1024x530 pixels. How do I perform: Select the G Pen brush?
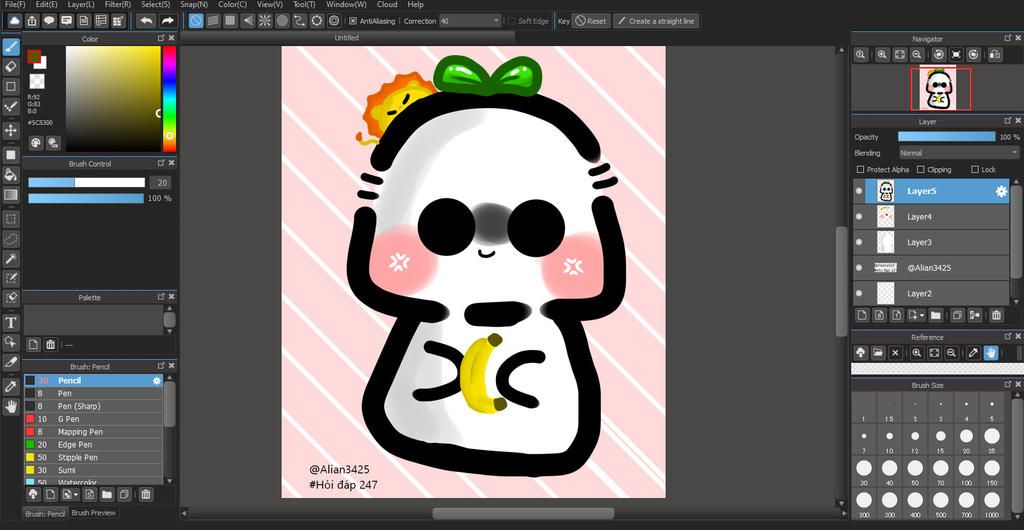point(93,419)
